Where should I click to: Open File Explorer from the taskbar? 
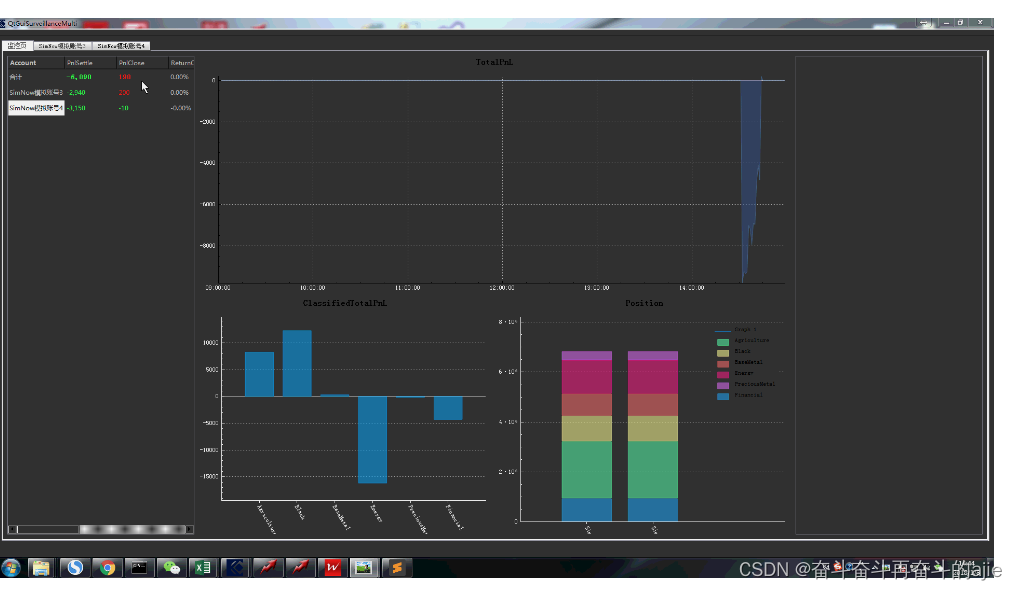click(x=41, y=568)
